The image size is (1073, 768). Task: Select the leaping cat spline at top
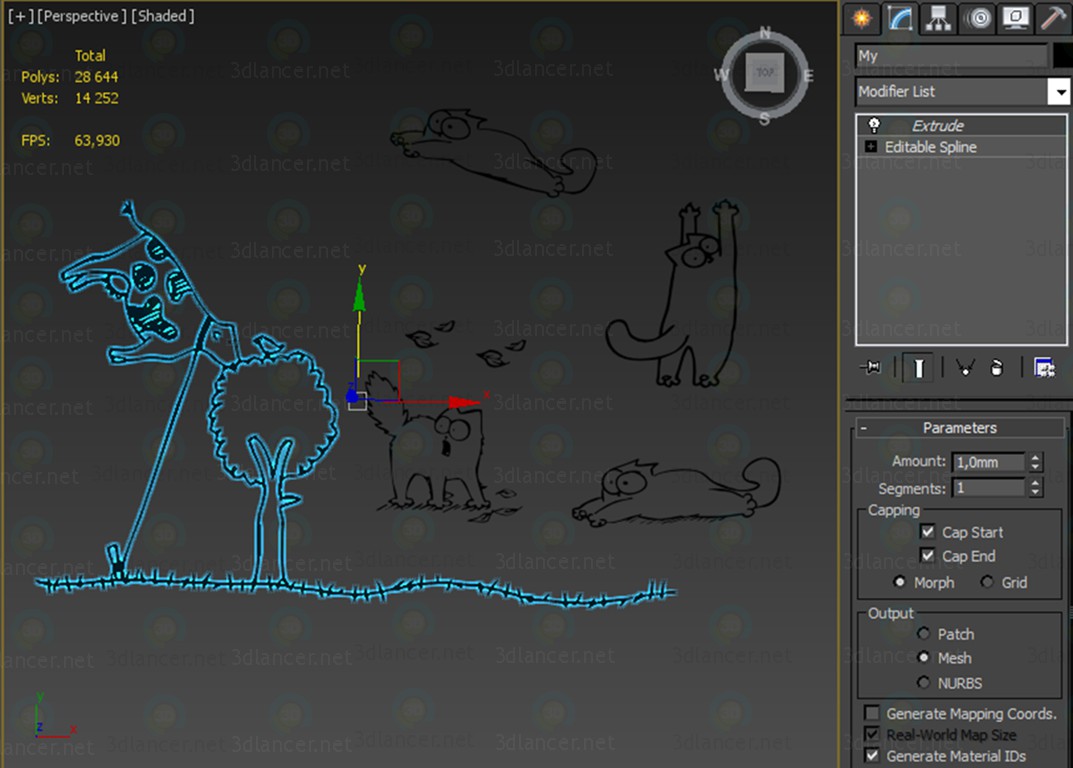point(494,152)
